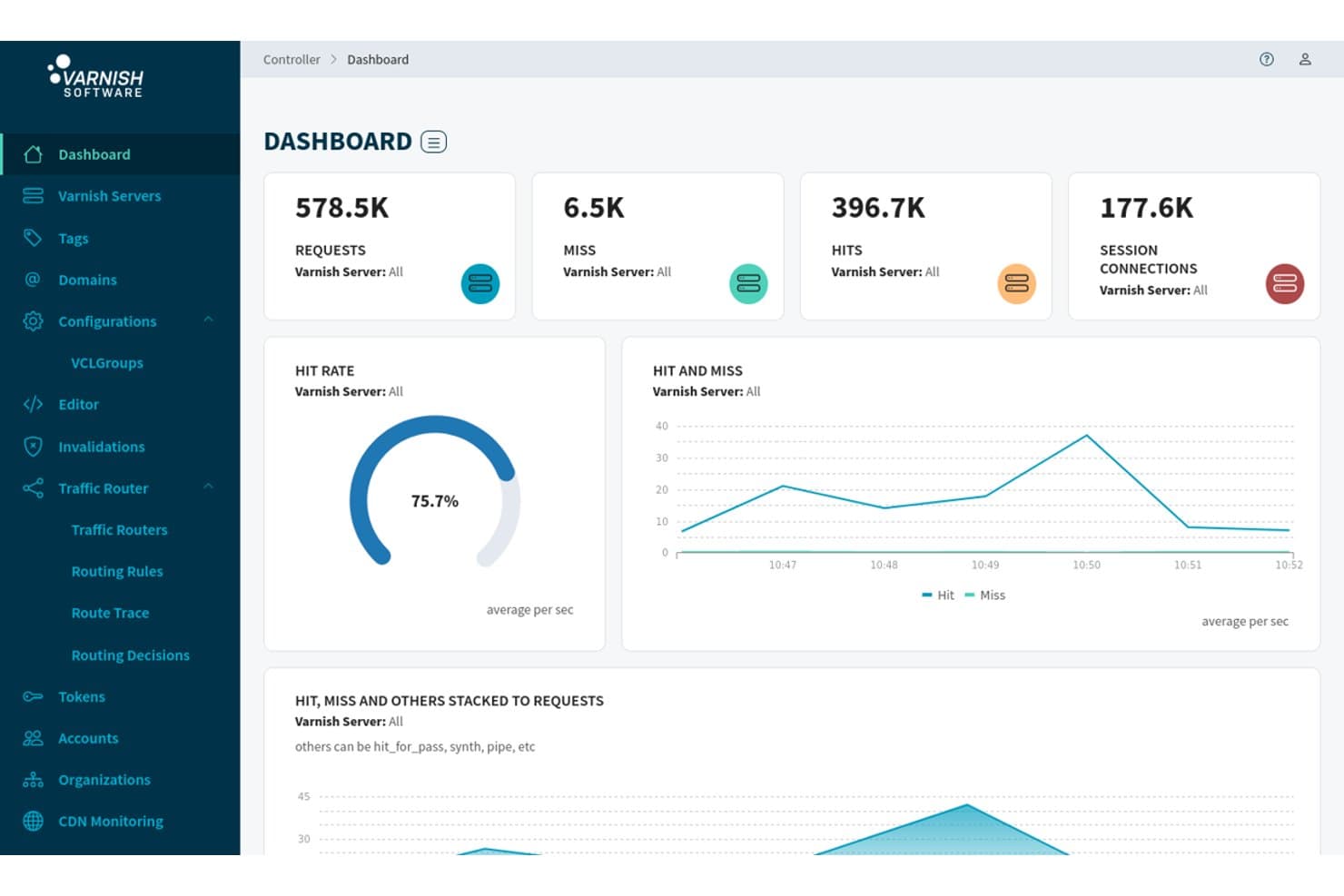Click the blue server icon in Requests card
Image resolution: width=1344 pixels, height=896 pixels.
point(480,284)
